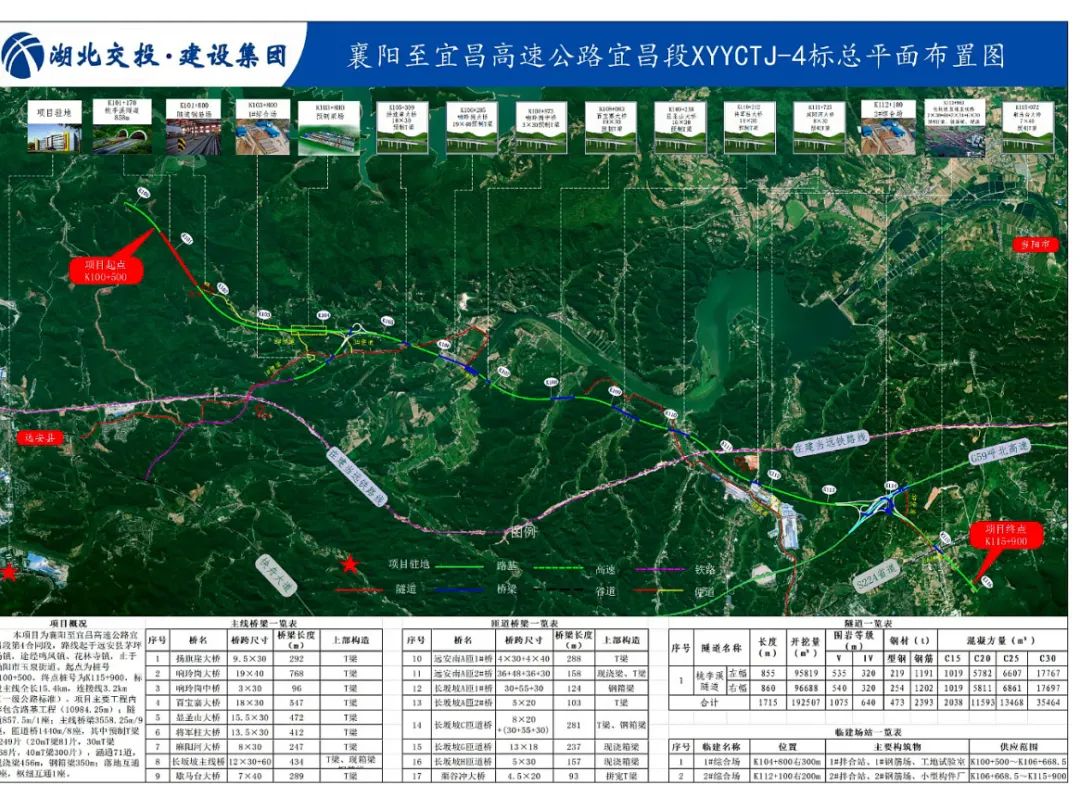The height and width of the screenshot is (810, 1080).
Task: Click the 桥梁长度 header in 主线桥梁 table
Action: pyautogui.click(x=296, y=640)
